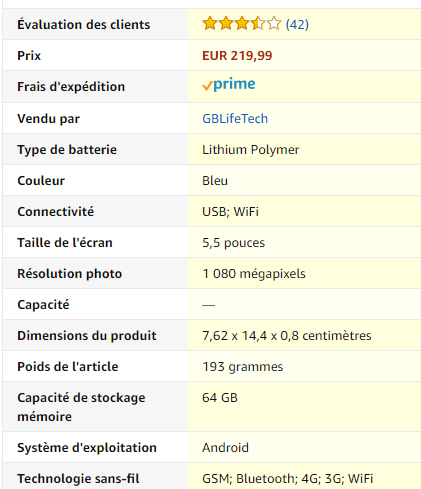The height and width of the screenshot is (489, 421).
Task: Click the Évaluation des clients label
Action: [x=84, y=25]
